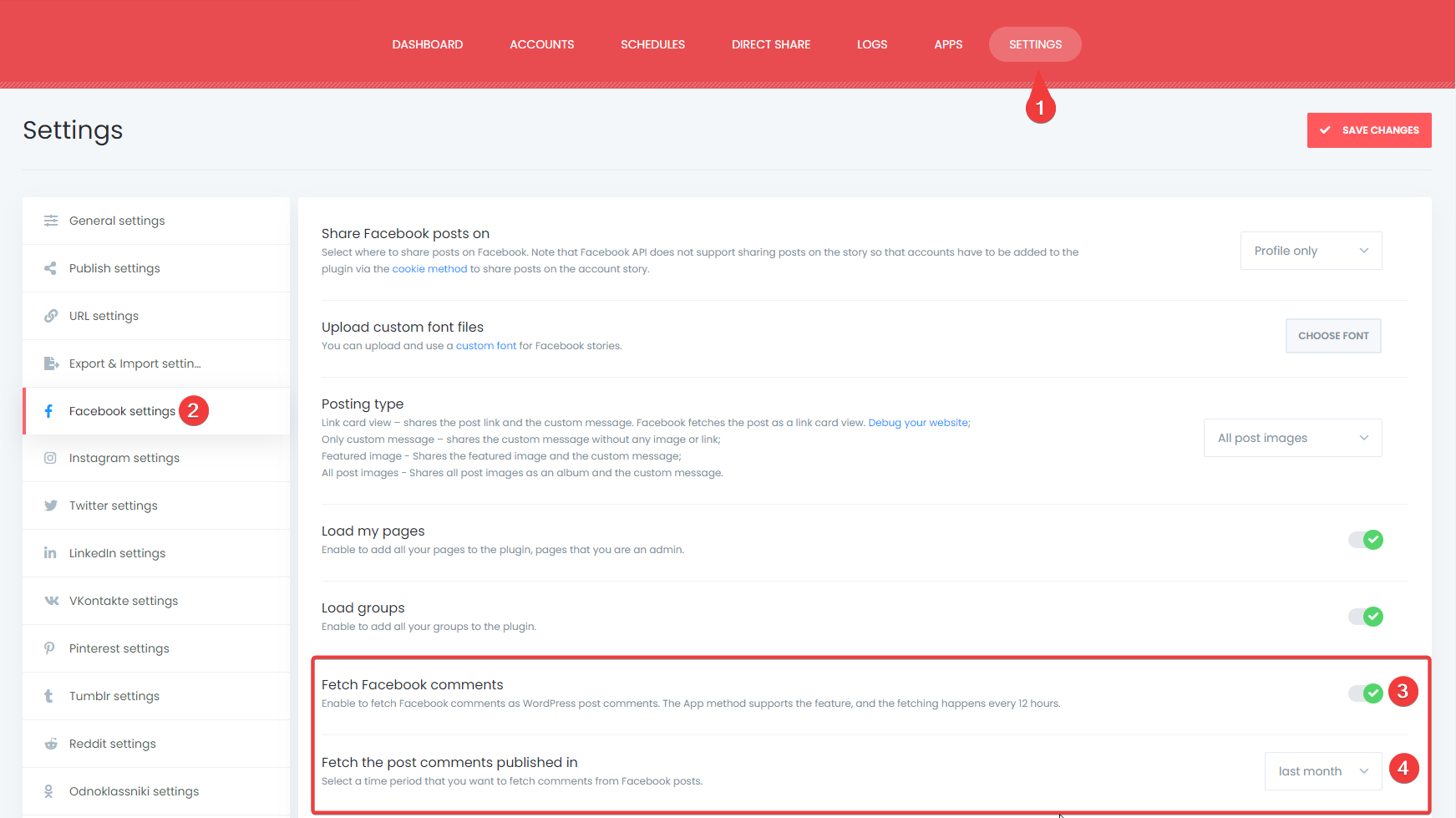Click the URL settings link icon

pos(51,316)
